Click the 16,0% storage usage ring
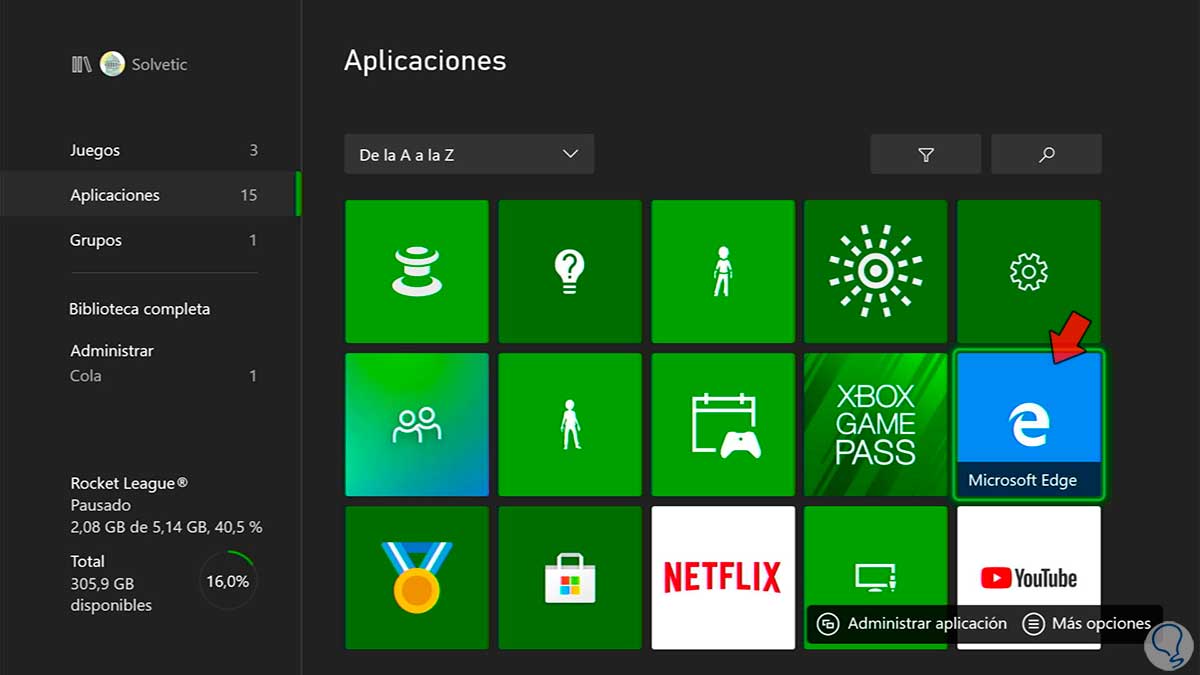Screen dimensions: 1200x675 (x=228, y=581)
